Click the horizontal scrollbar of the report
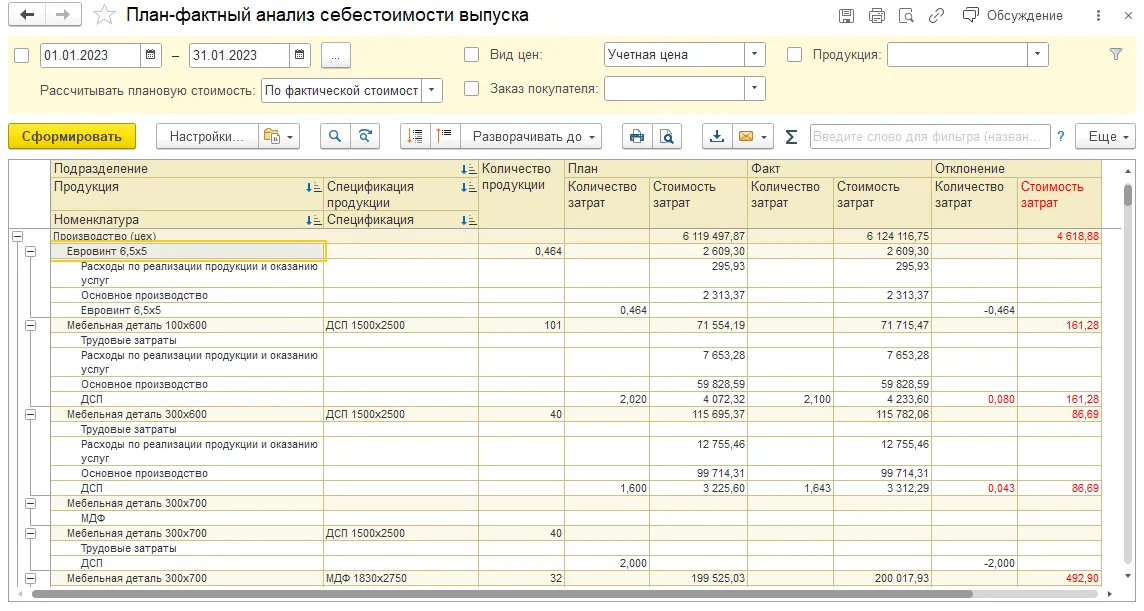 [x=503, y=594]
